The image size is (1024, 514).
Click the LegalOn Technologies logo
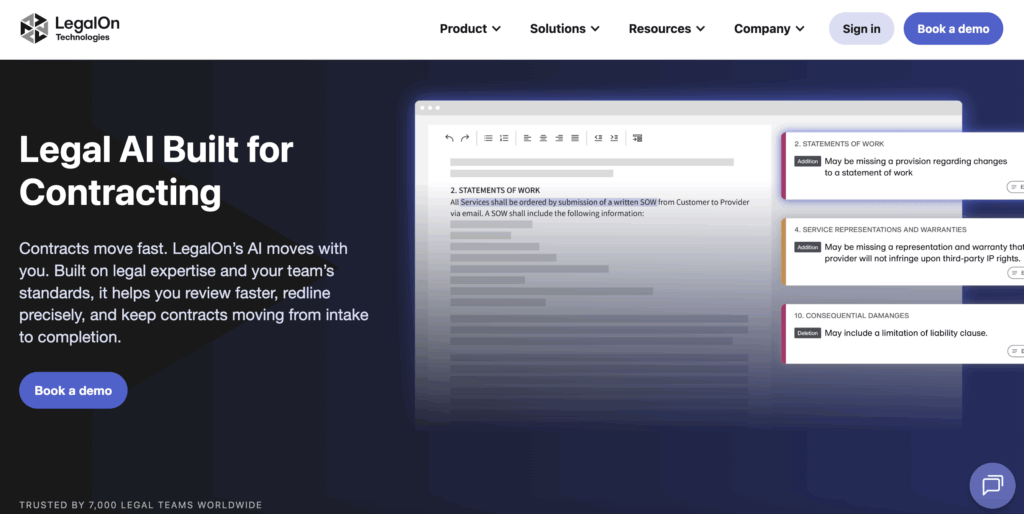(x=65, y=28)
